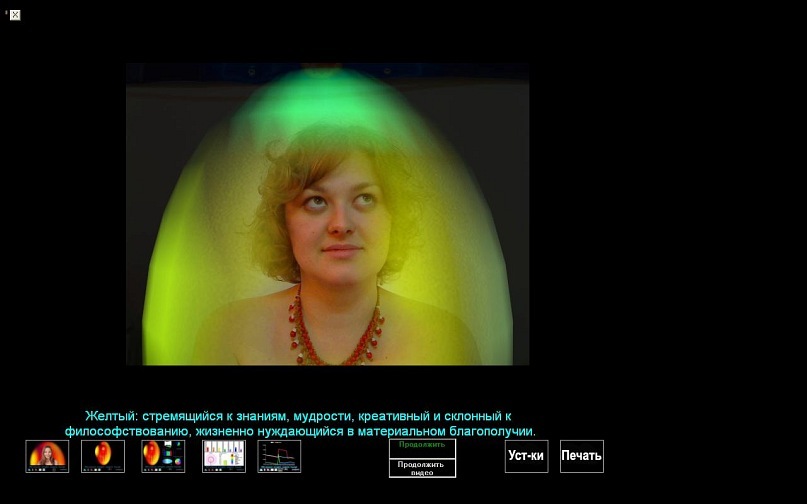807x504 pixels.
Task: Click the small X icon at top-left
Action: click(15, 15)
